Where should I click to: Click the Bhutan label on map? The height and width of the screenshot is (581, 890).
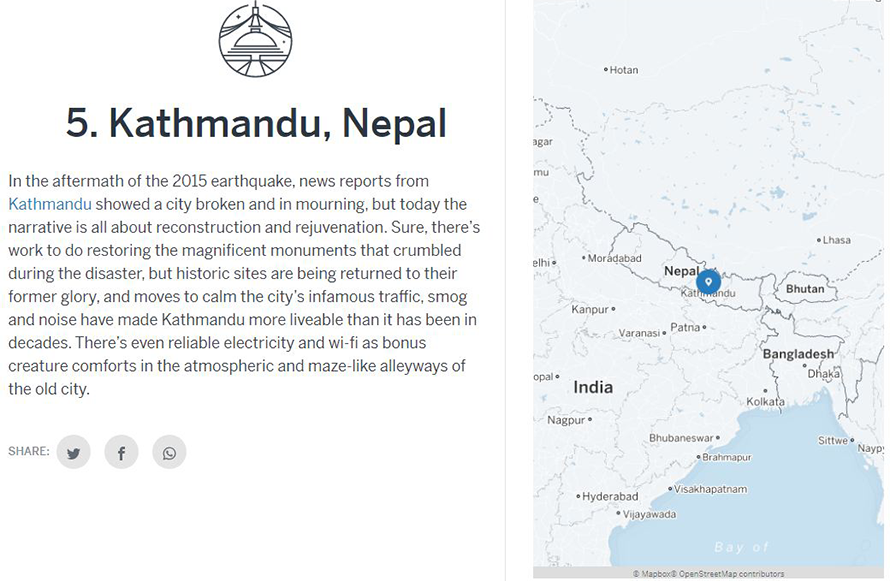tap(805, 289)
